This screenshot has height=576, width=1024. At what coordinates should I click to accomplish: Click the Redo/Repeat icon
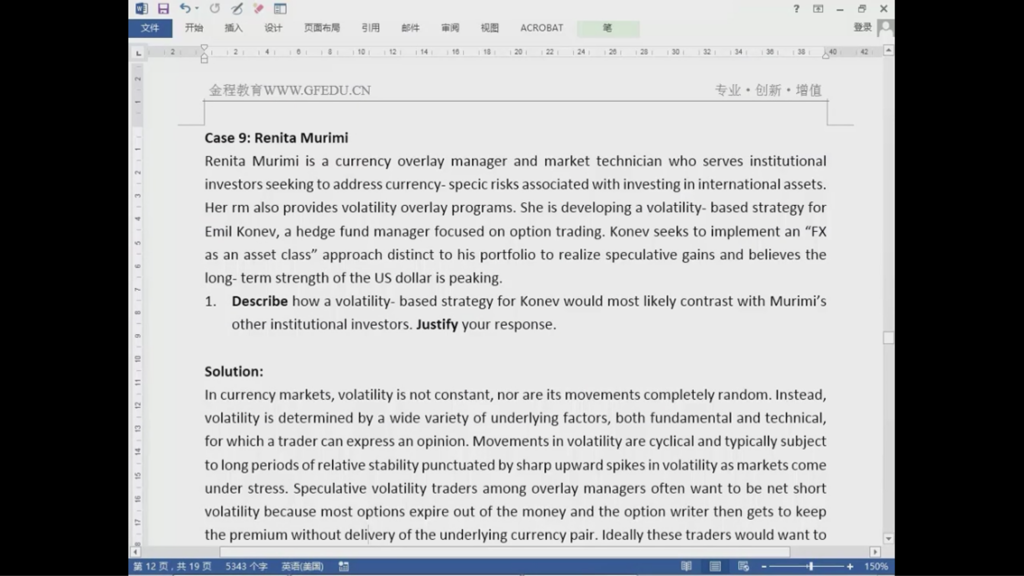pyautogui.click(x=215, y=8)
